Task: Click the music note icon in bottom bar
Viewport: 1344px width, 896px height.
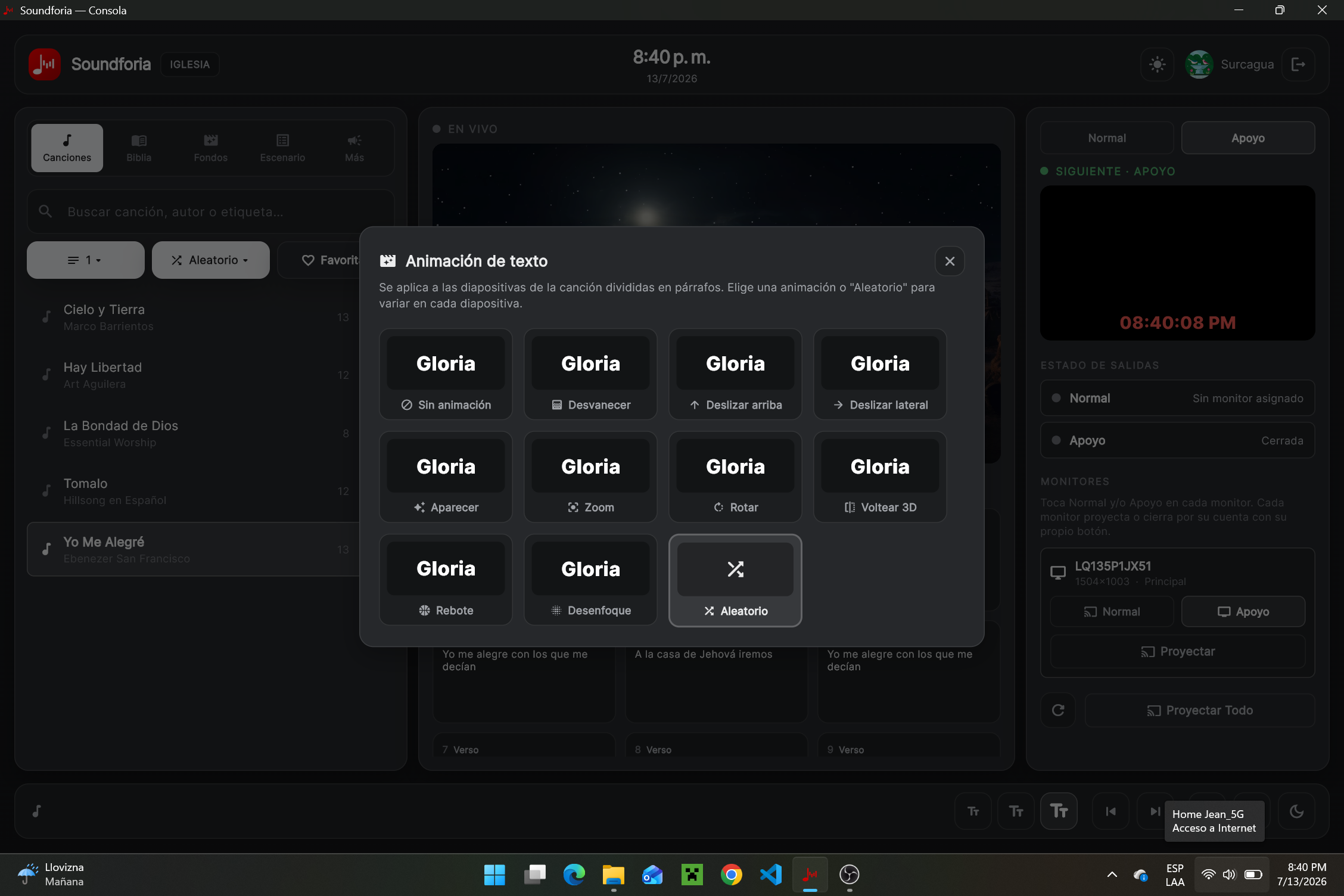Action: pos(36,811)
